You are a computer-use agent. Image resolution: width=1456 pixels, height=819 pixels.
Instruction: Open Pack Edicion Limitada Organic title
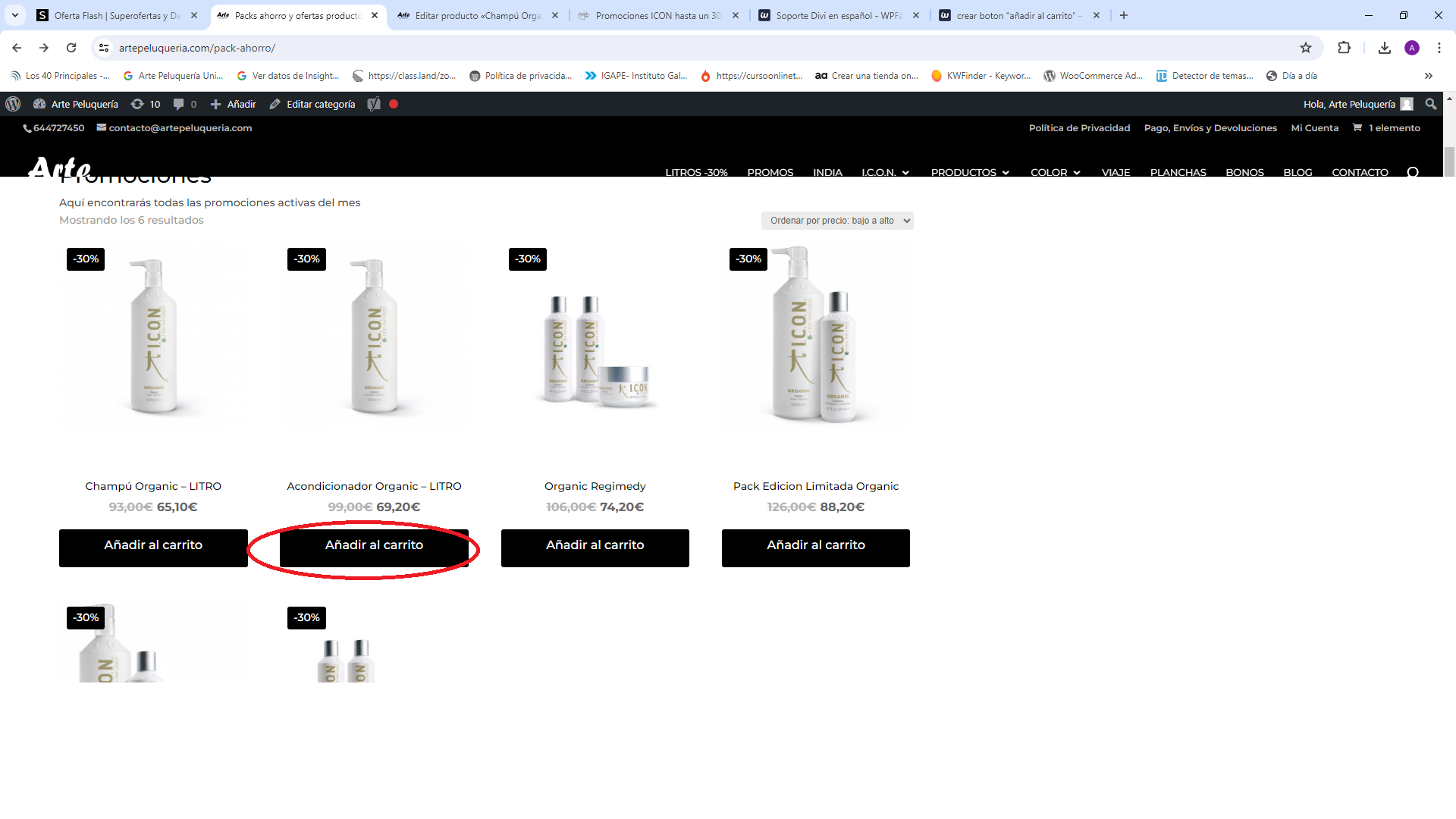coord(816,486)
